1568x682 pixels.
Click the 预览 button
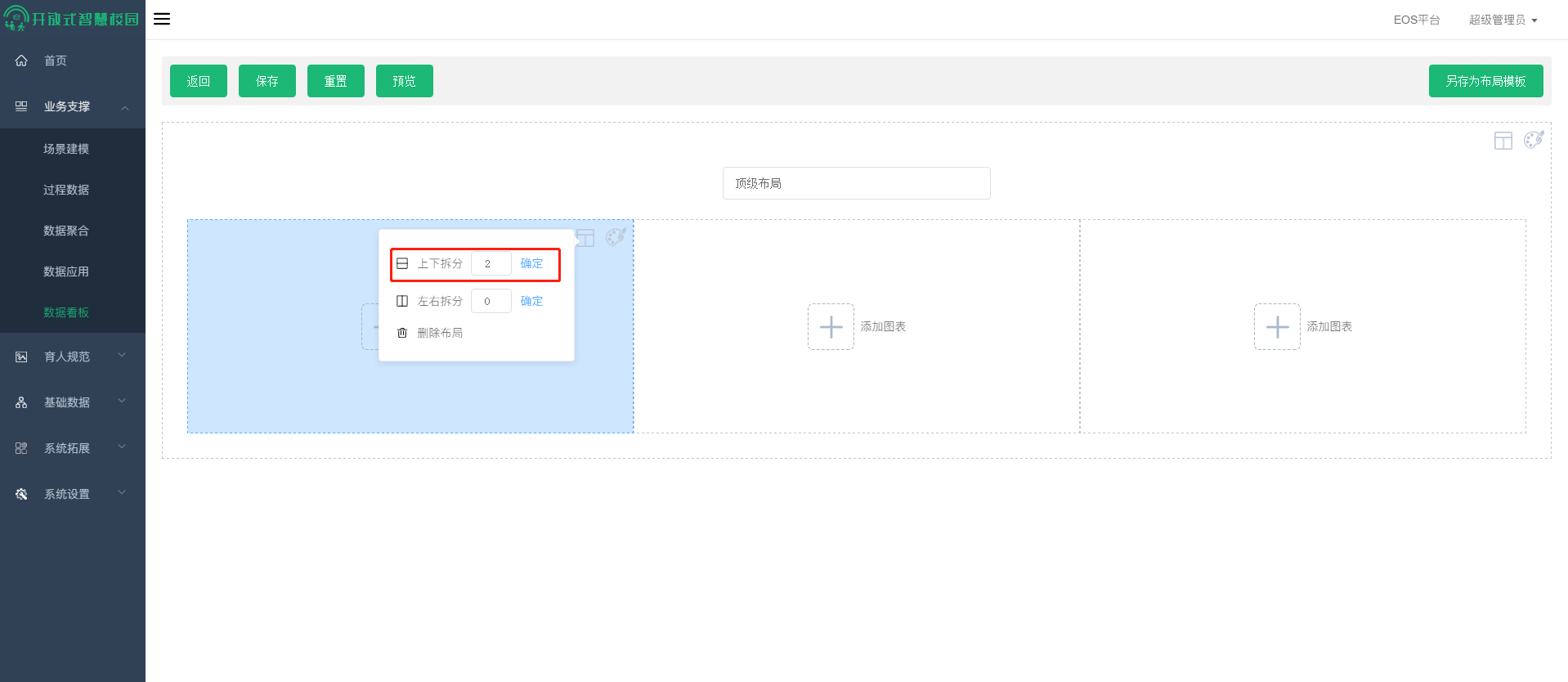[x=405, y=81]
